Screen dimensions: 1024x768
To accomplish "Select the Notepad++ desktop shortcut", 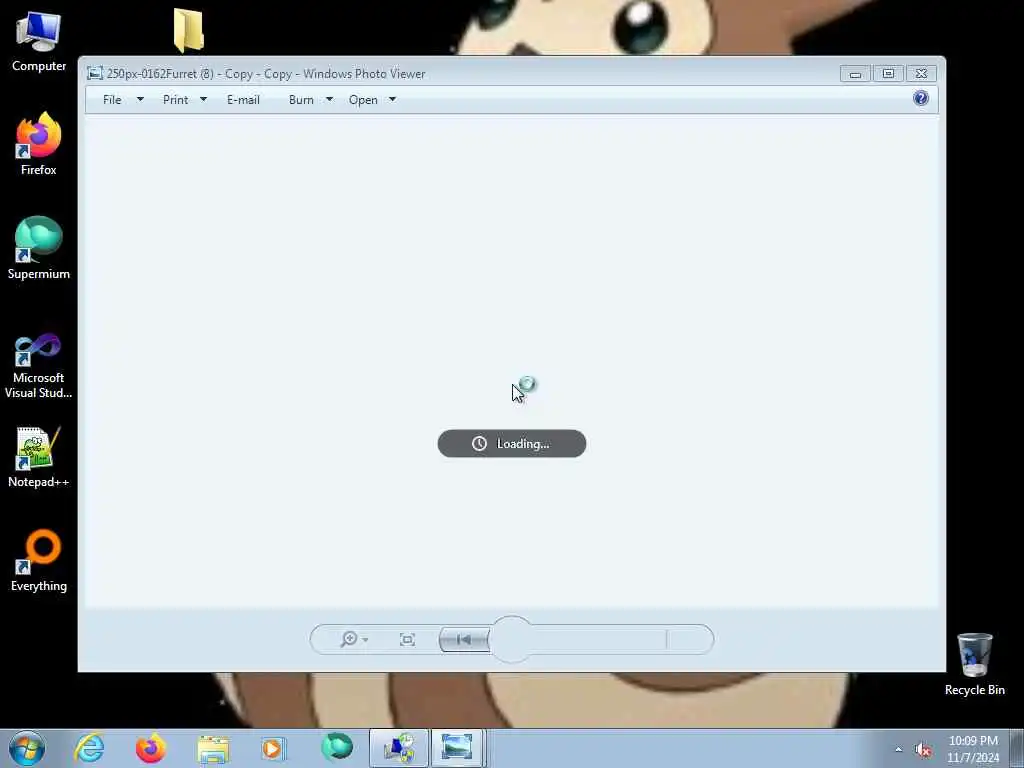I will (x=39, y=457).
